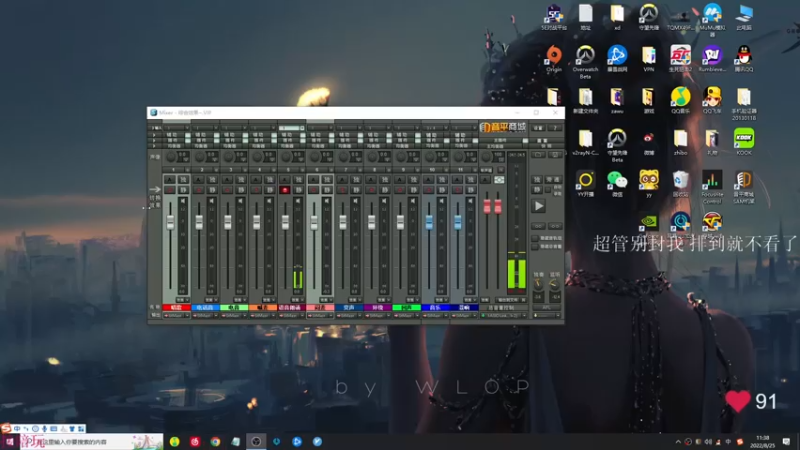Screen dimensions: 800x450
Task: Toggle the mute button on channel 3
Action: (x=241, y=190)
